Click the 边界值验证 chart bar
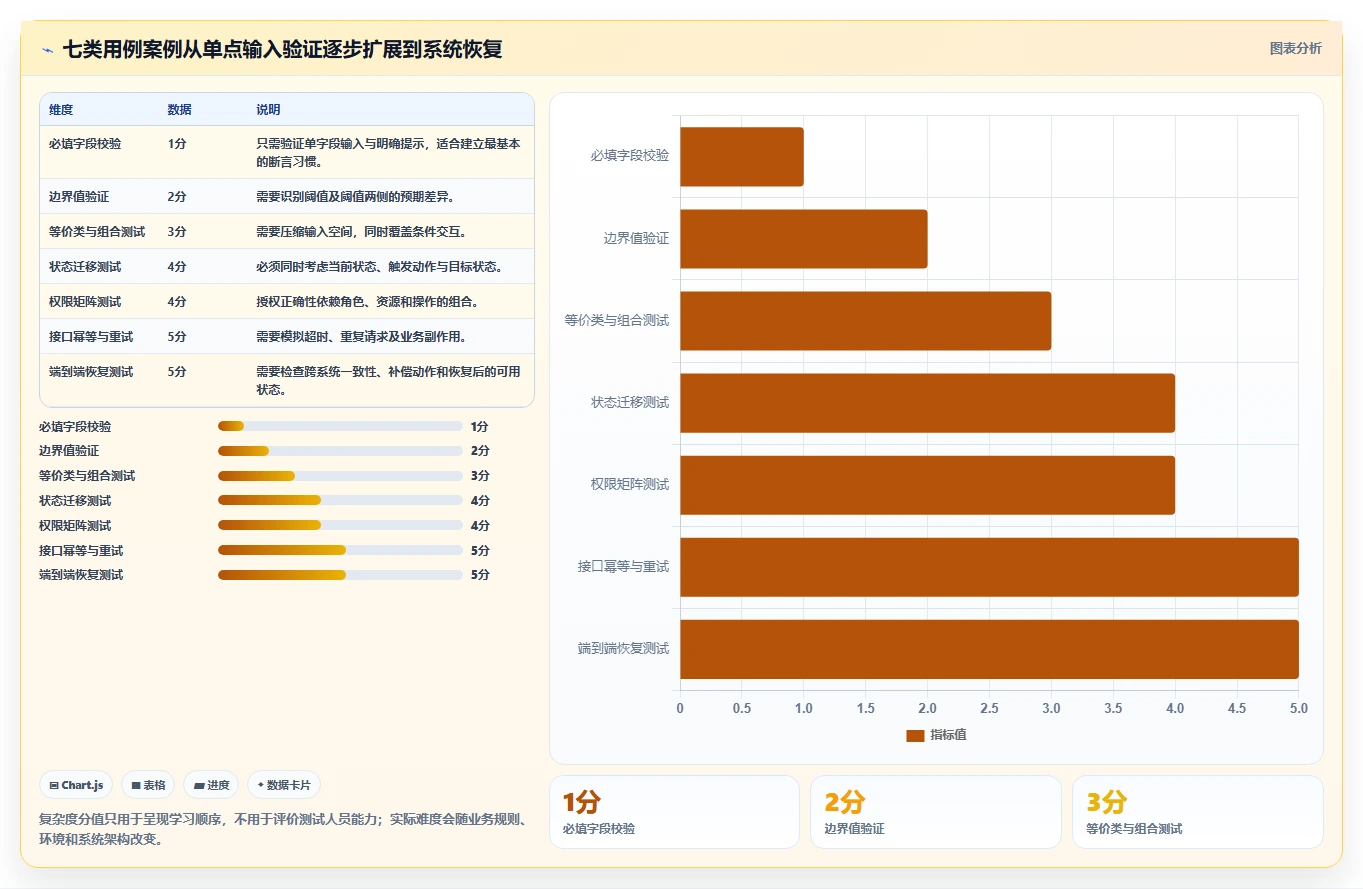The height and width of the screenshot is (889, 1363). coord(804,239)
